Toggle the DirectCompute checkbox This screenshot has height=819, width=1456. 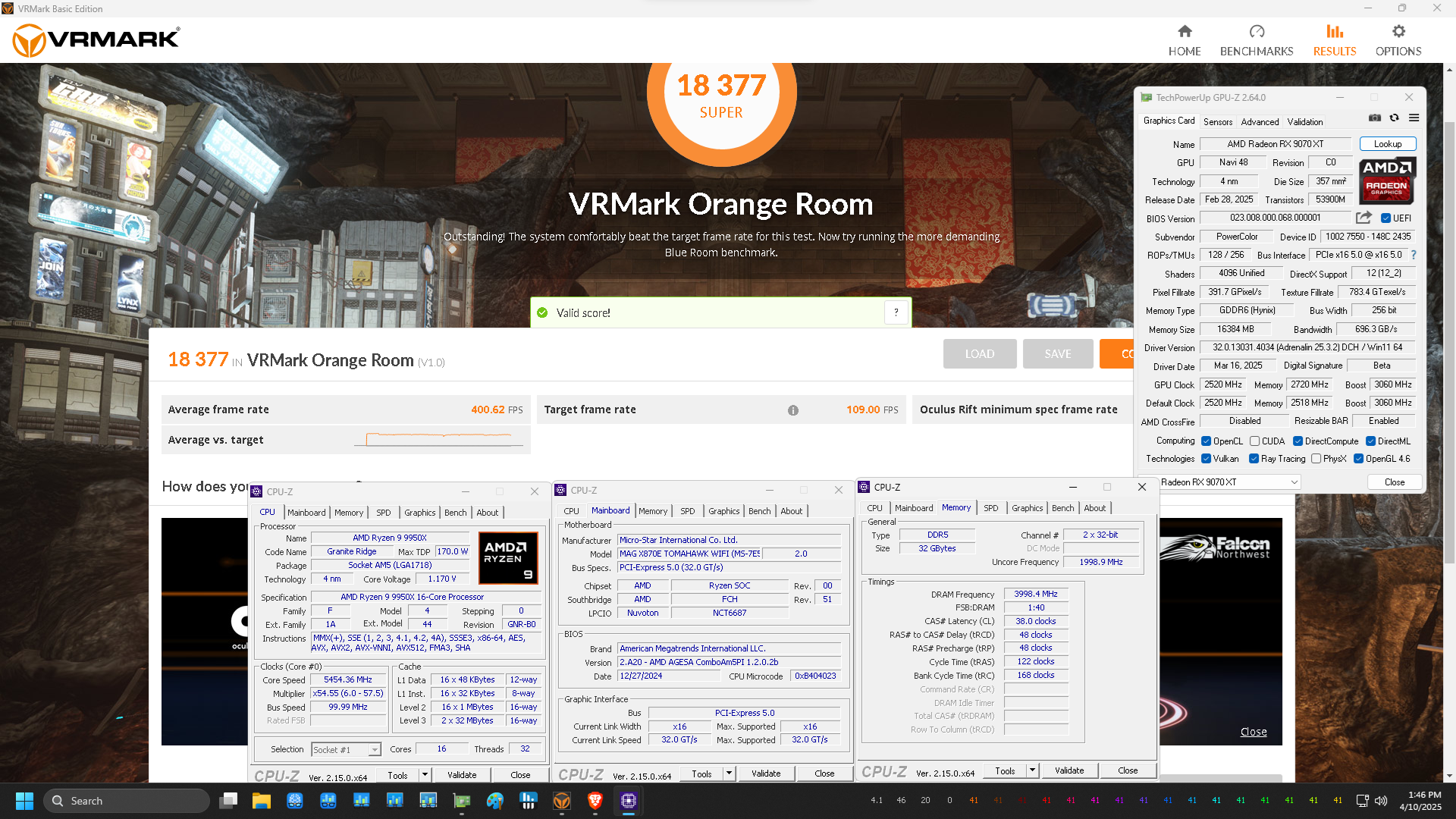1298,441
